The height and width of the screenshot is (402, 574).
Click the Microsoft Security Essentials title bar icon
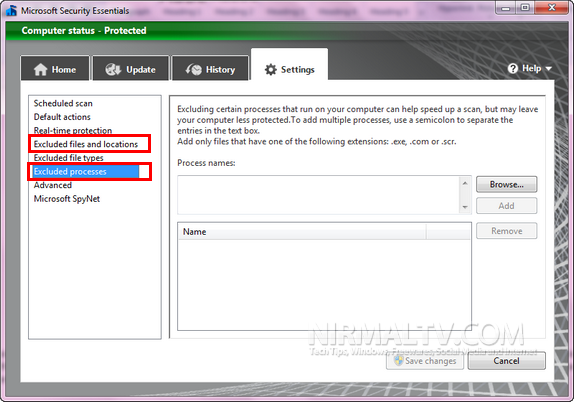[11, 10]
